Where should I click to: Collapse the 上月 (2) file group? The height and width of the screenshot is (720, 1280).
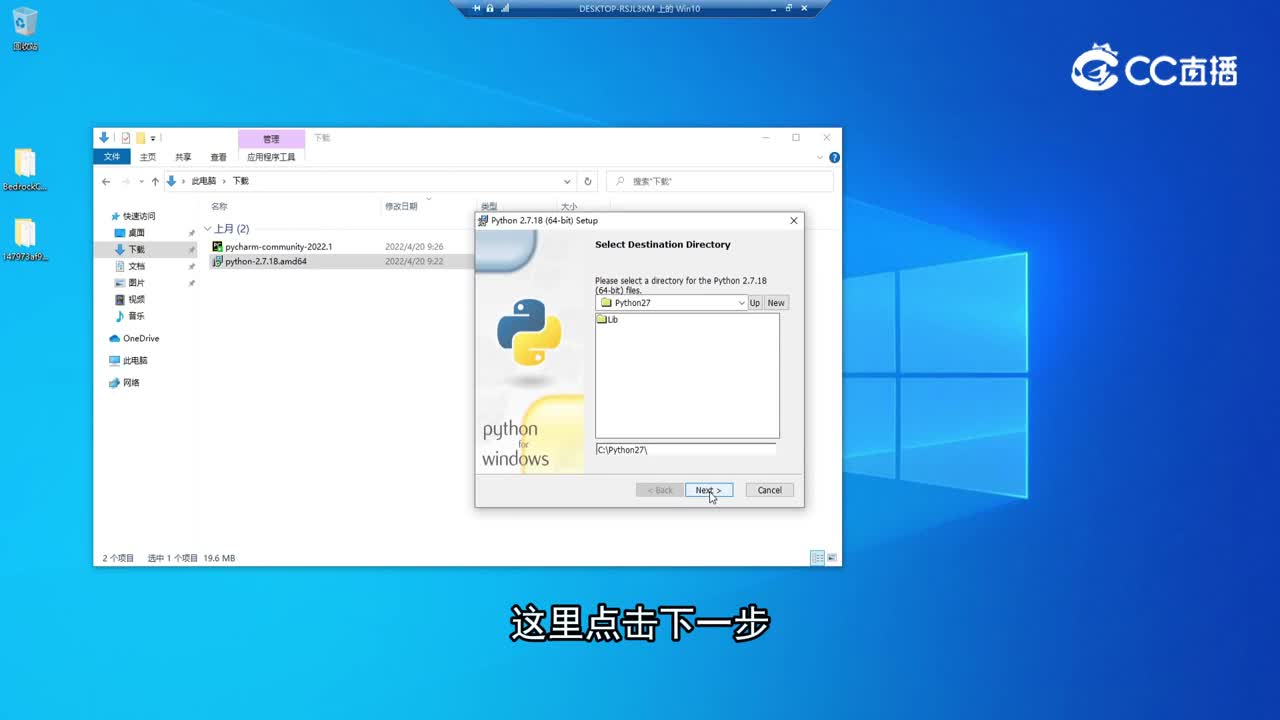click(x=207, y=229)
